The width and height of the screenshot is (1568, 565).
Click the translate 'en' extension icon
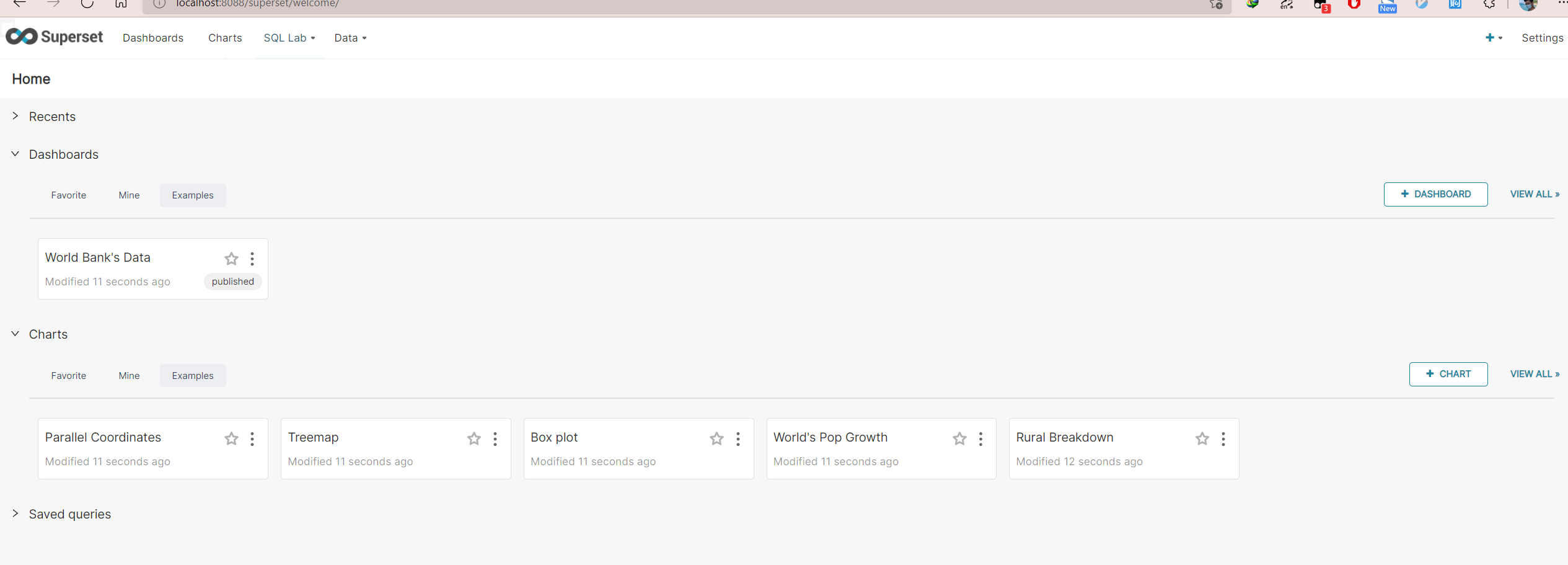1287,4
